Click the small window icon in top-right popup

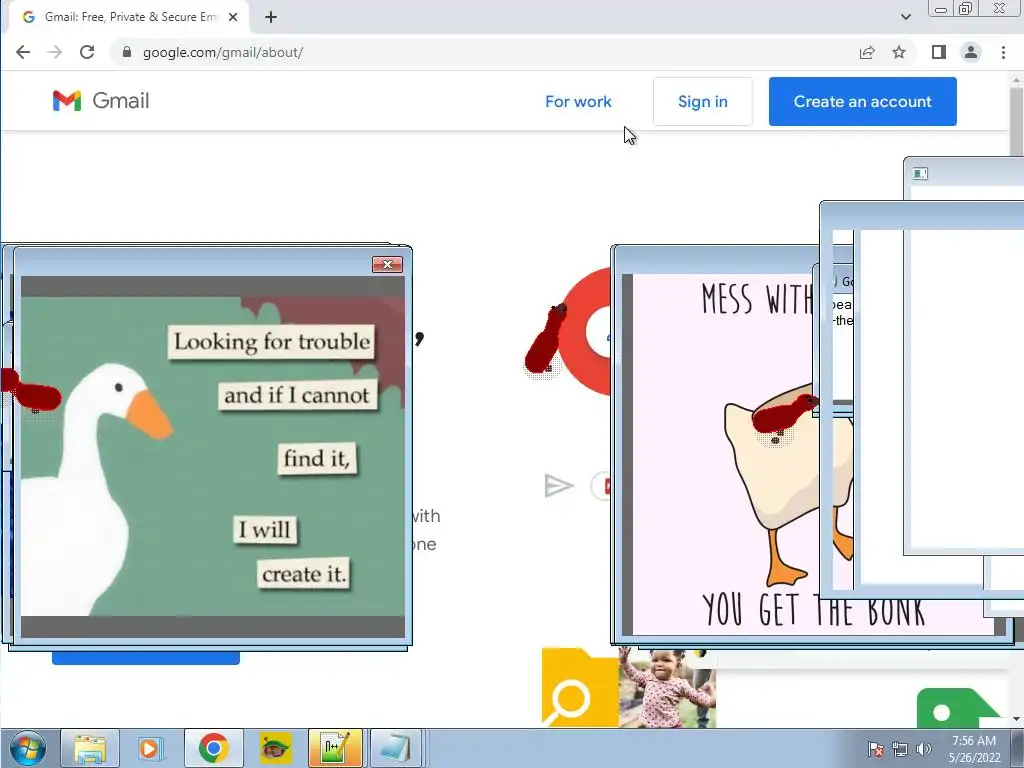pyautogui.click(x=920, y=173)
